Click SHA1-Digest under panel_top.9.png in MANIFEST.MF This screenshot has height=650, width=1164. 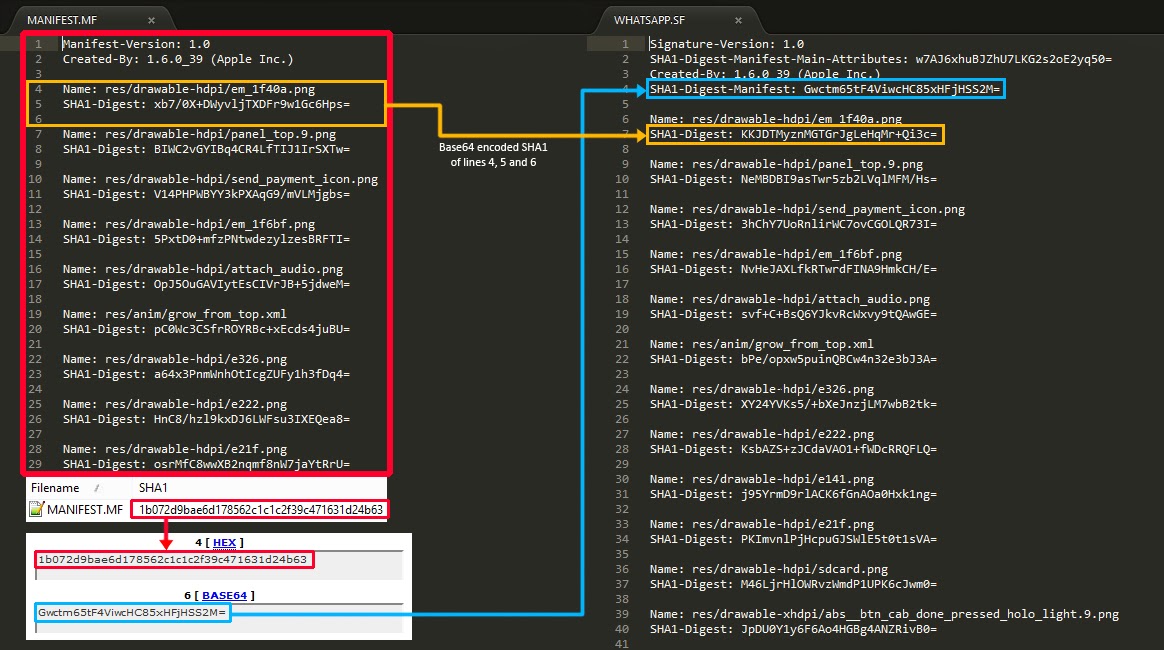tap(206, 149)
